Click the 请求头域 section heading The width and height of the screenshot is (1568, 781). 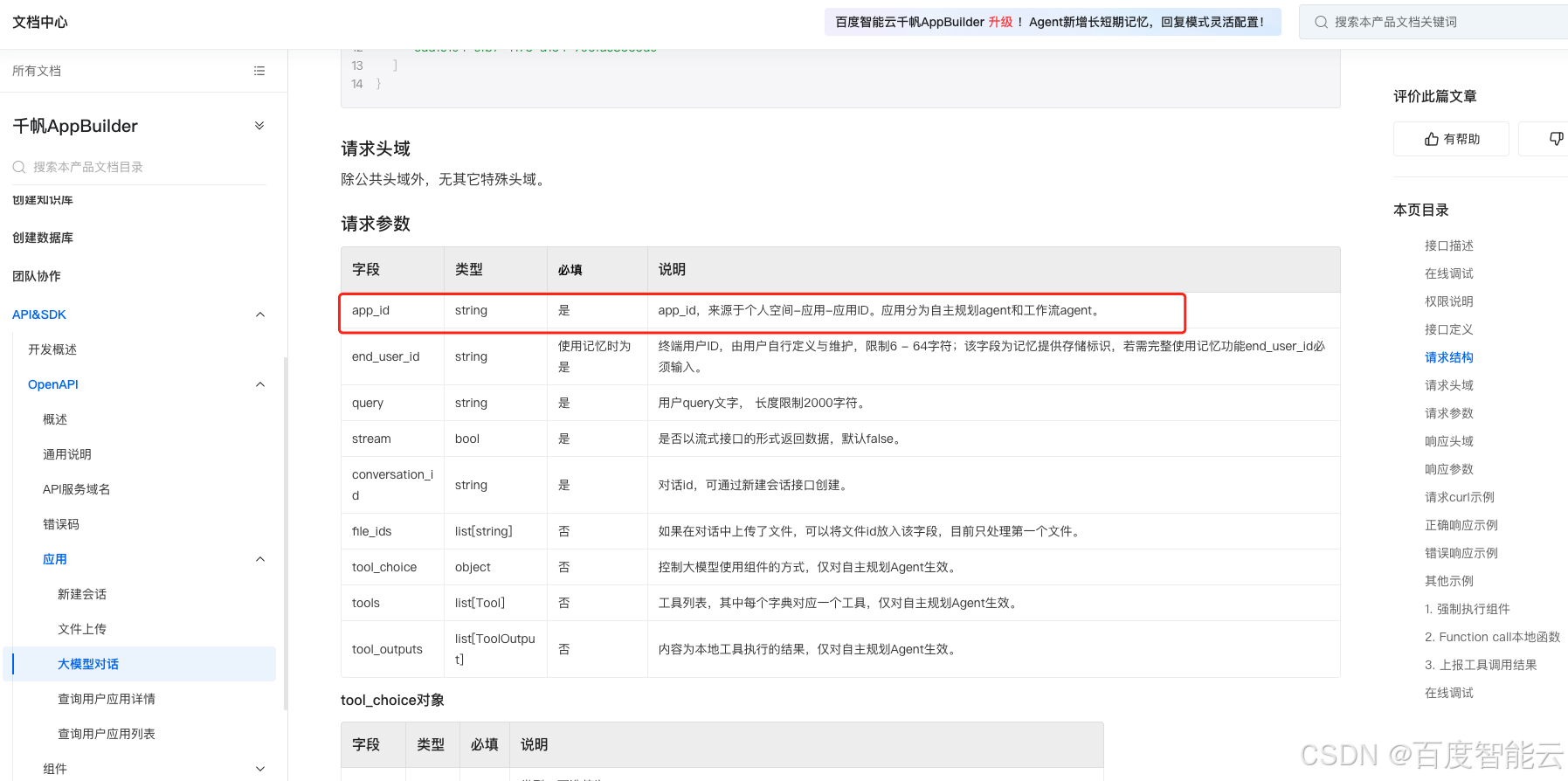[x=376, y=149]
